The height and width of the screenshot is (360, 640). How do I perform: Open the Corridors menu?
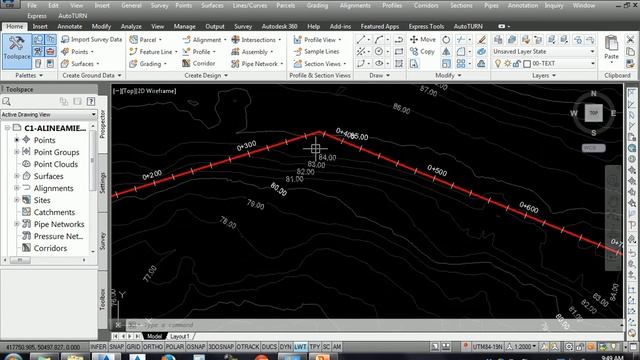(x=426, y=5)
